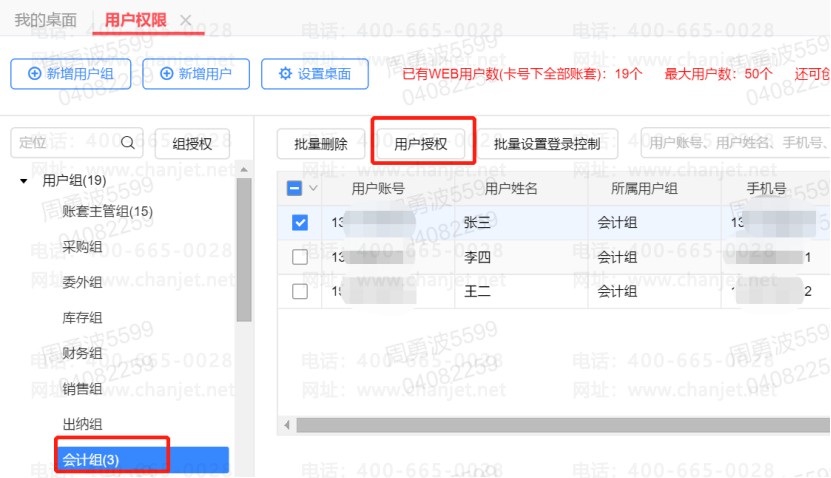The height and width of the screenshot is (478, 831).
Task: Click the tree panel scroll-up arrow
Action: [x=244, y=170]
